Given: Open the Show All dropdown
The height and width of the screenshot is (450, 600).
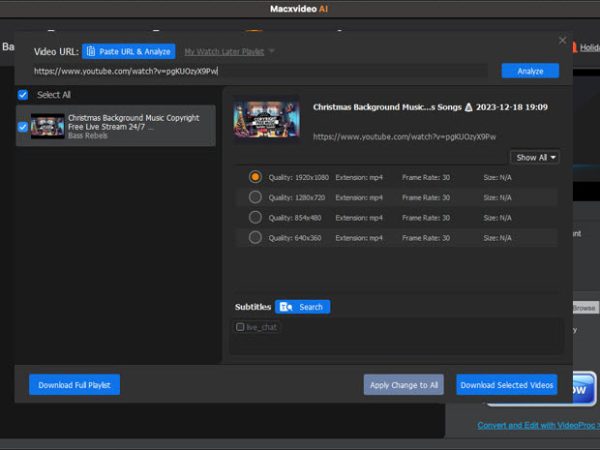Looking at the screenshot, I should (535, 157).
